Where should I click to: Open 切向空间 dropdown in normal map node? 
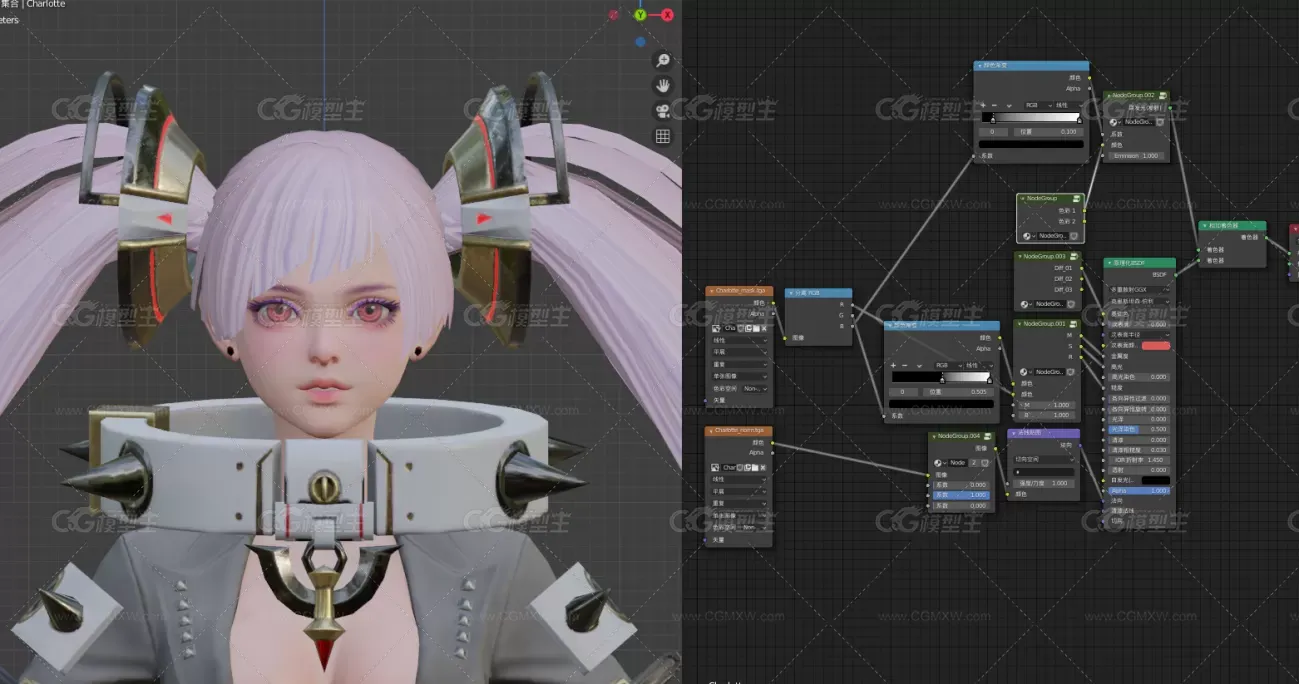(x=1044, y=459)
